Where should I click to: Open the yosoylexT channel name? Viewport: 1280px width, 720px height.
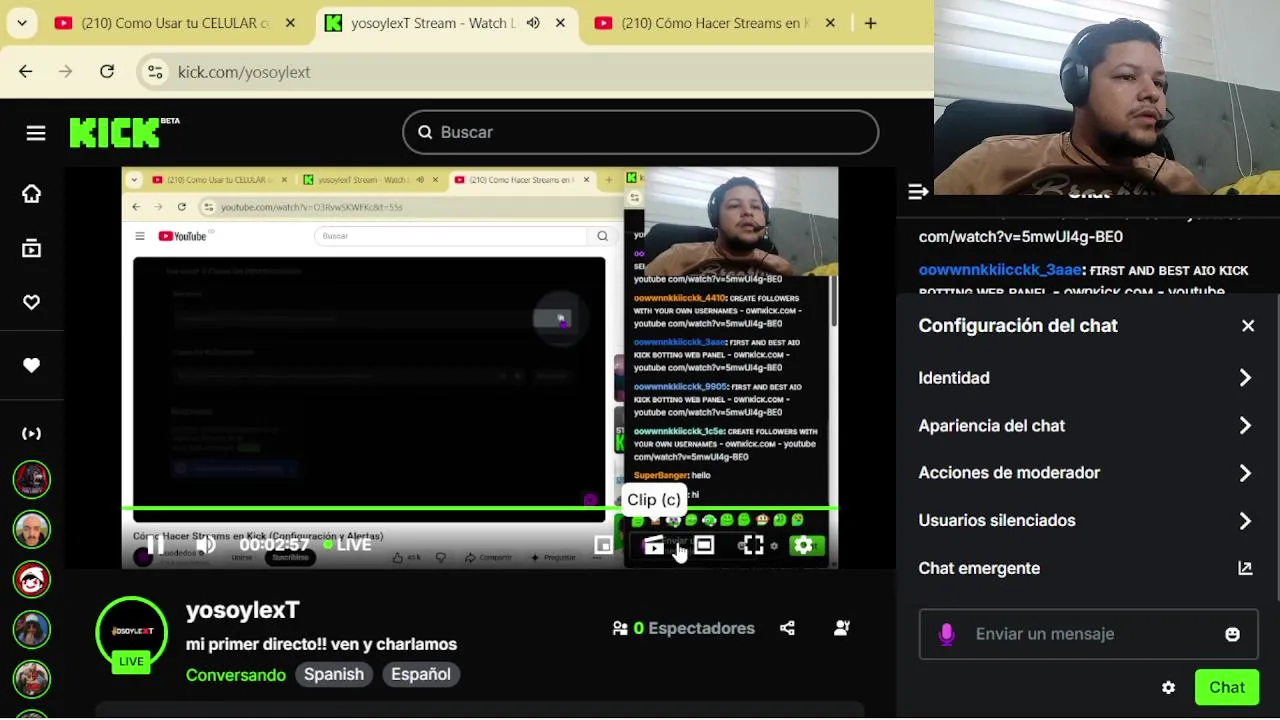point(243,610)
